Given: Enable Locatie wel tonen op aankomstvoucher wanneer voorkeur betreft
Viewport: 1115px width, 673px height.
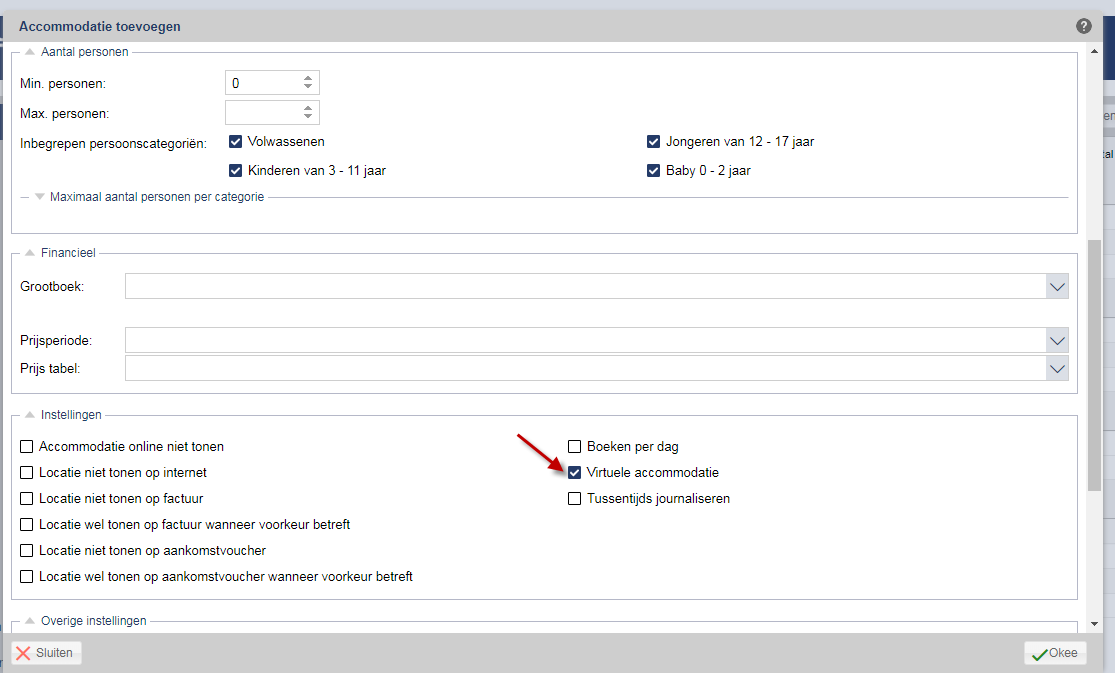Looking at the screenshot, I should tap(27, 576).
